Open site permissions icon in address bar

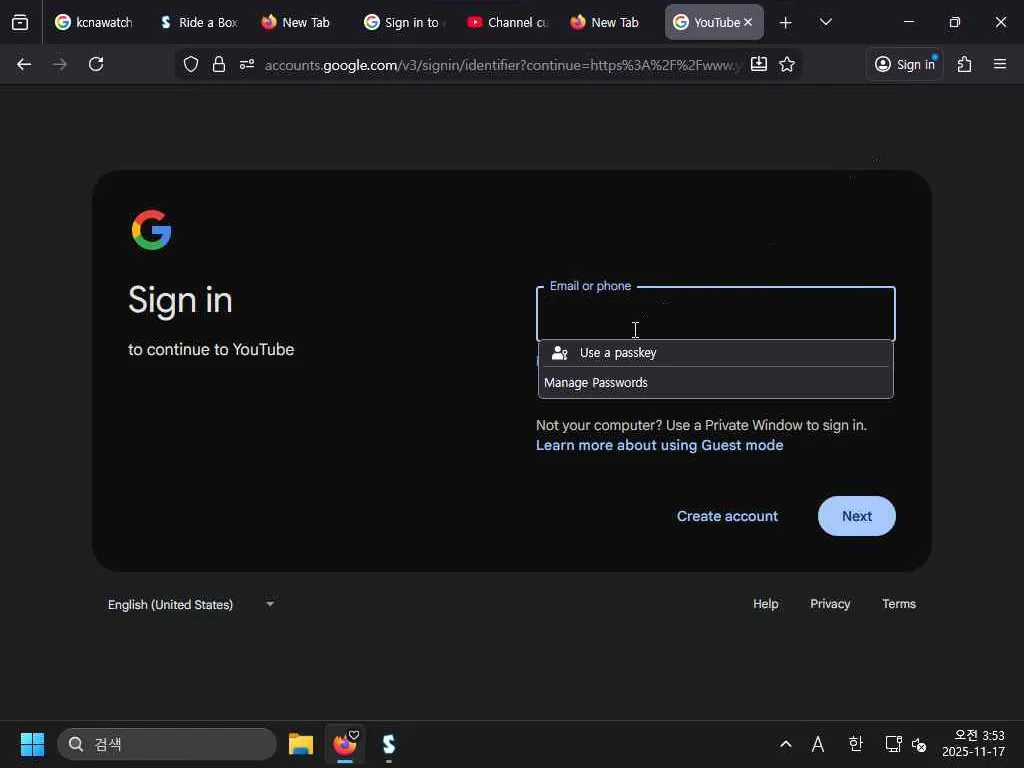tap(247, 64)
